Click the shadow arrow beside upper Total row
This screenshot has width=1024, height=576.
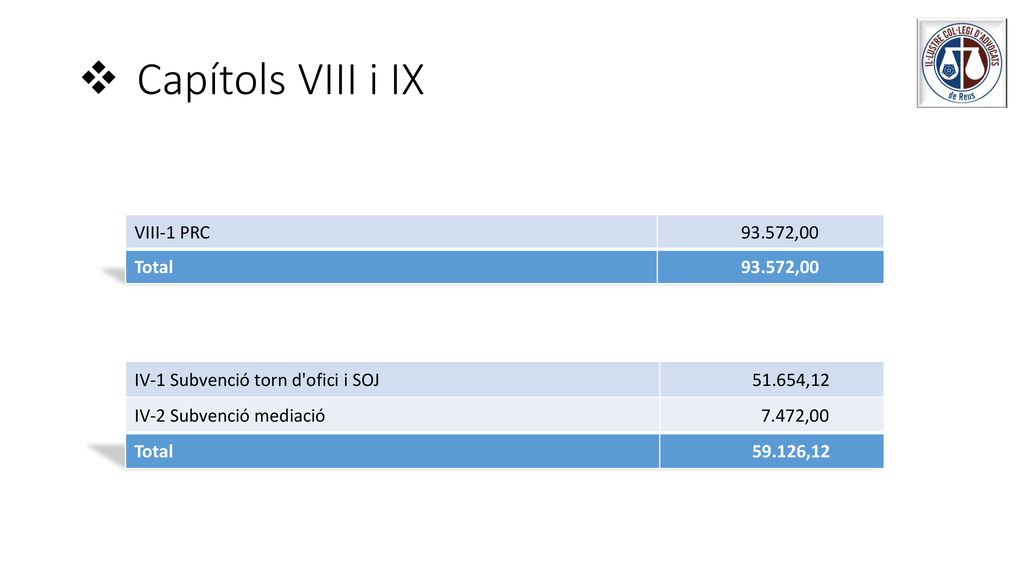[x=112, y=274]
